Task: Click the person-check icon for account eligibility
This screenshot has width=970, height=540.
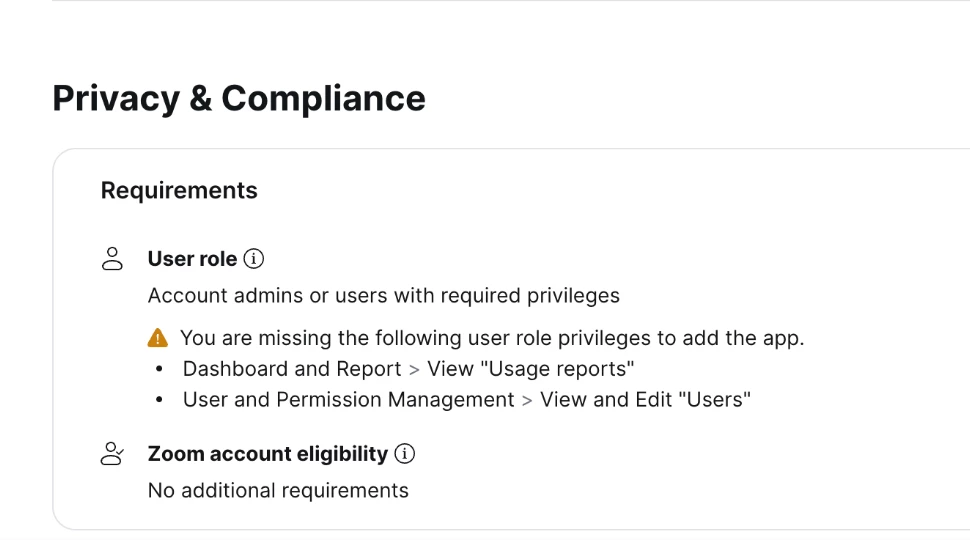Action: click(x=112, y=454)
